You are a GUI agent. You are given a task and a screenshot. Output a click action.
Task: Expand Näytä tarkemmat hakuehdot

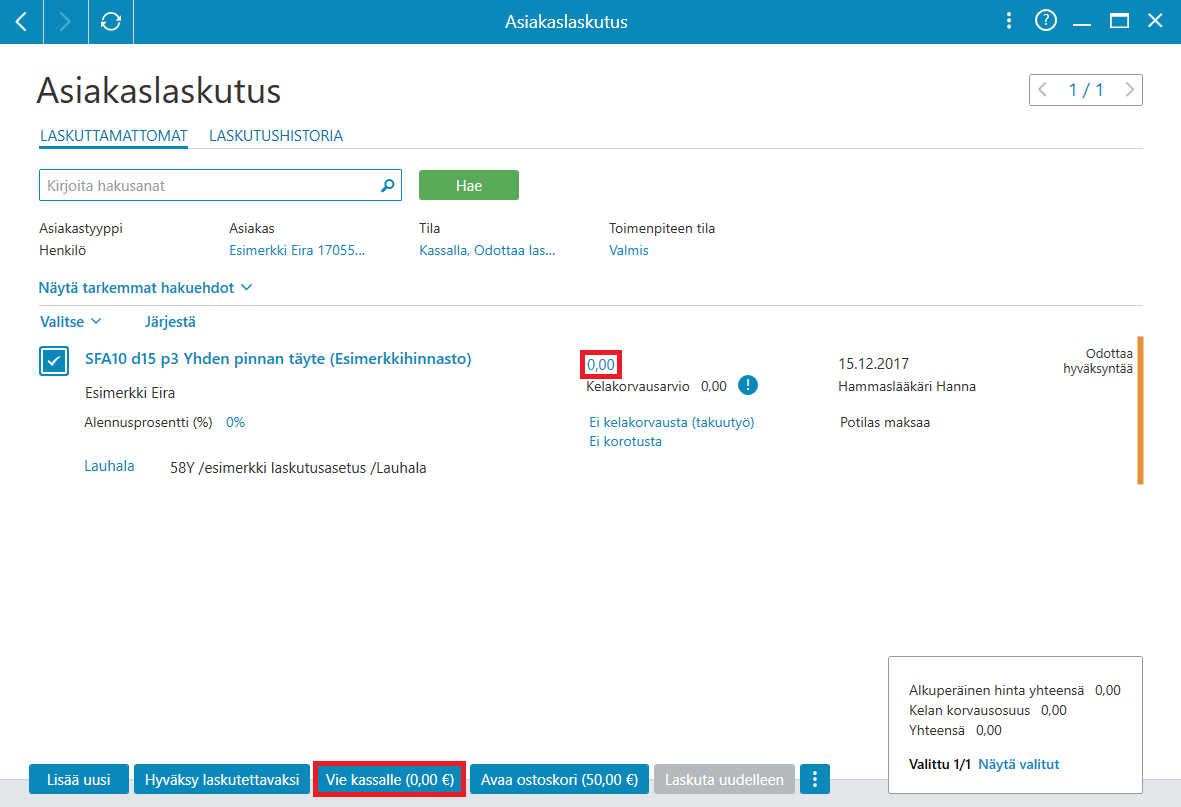145,288
